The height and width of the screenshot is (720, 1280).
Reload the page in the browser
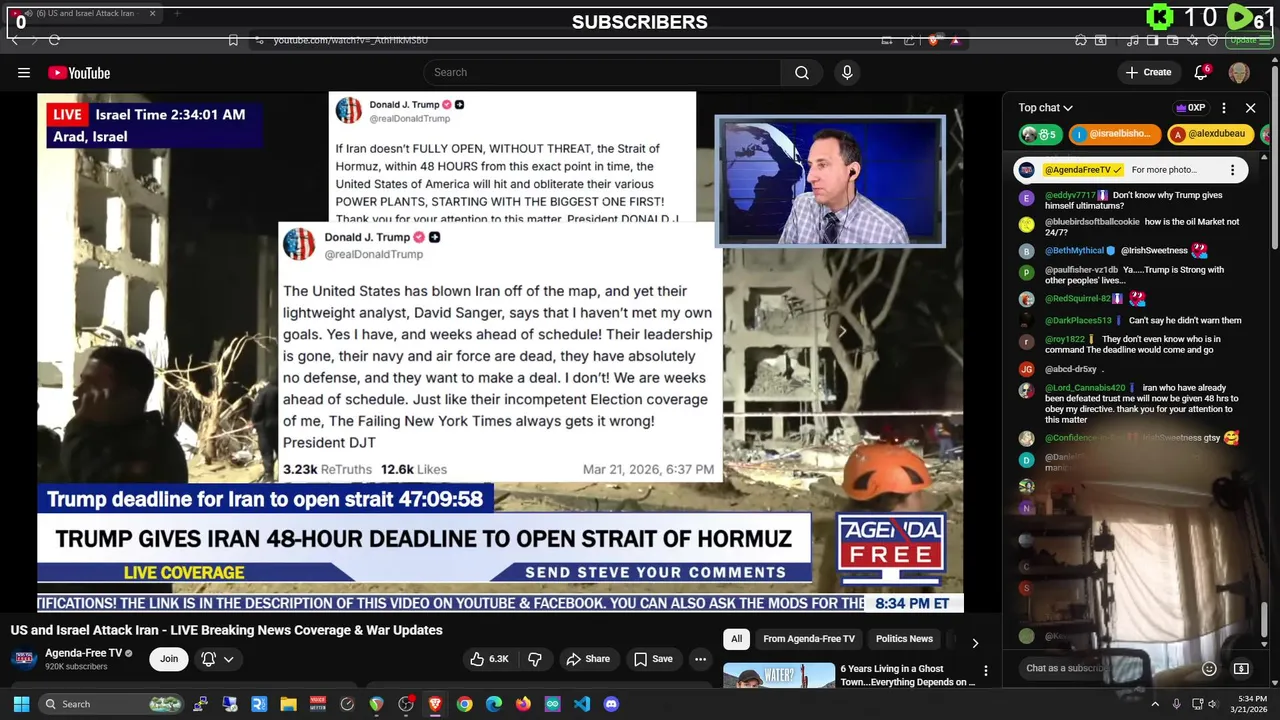click(x=54, y=40)
